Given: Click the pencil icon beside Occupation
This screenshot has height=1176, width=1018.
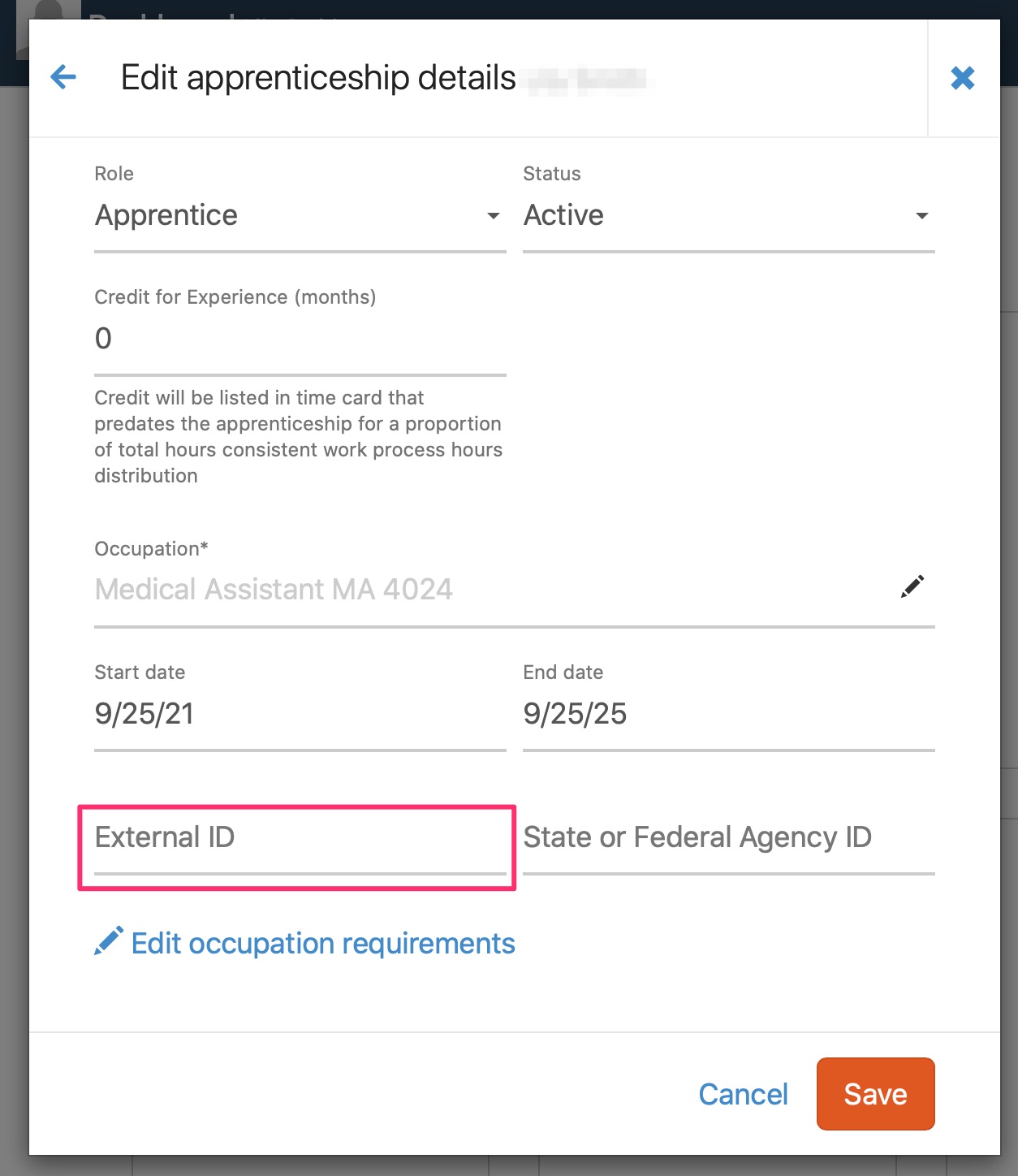Looking at the screenshot, I should (912, 586).
